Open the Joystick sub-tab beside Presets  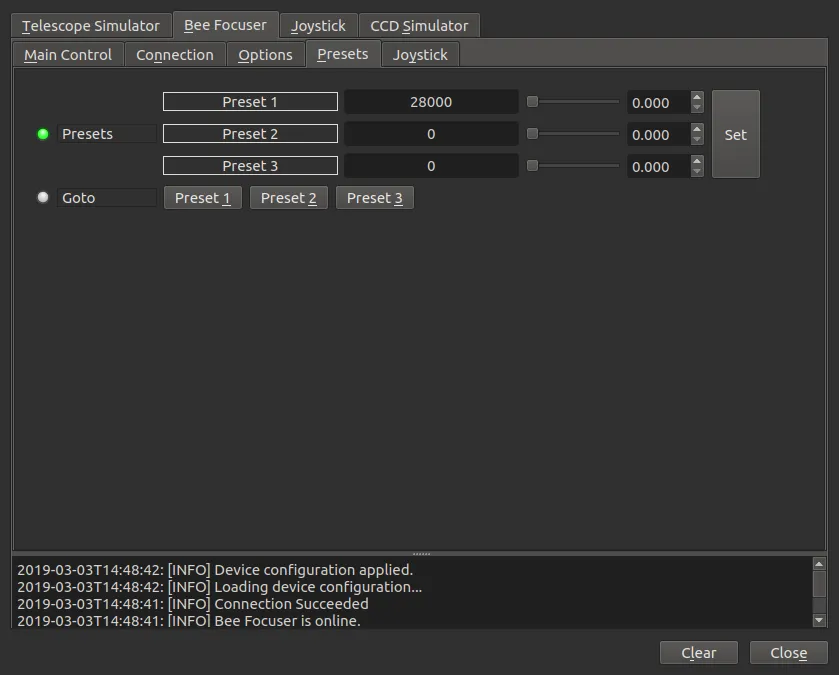tap(420, 55)
